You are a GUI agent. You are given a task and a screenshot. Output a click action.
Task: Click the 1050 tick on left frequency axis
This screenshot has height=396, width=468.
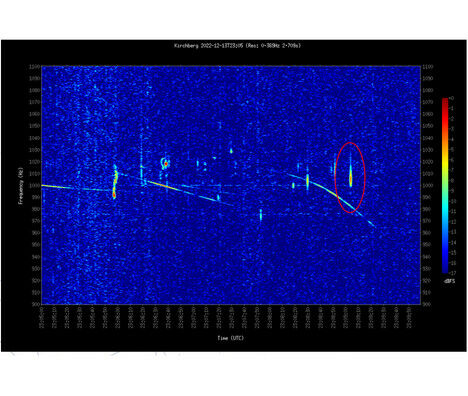coord(35,126)
